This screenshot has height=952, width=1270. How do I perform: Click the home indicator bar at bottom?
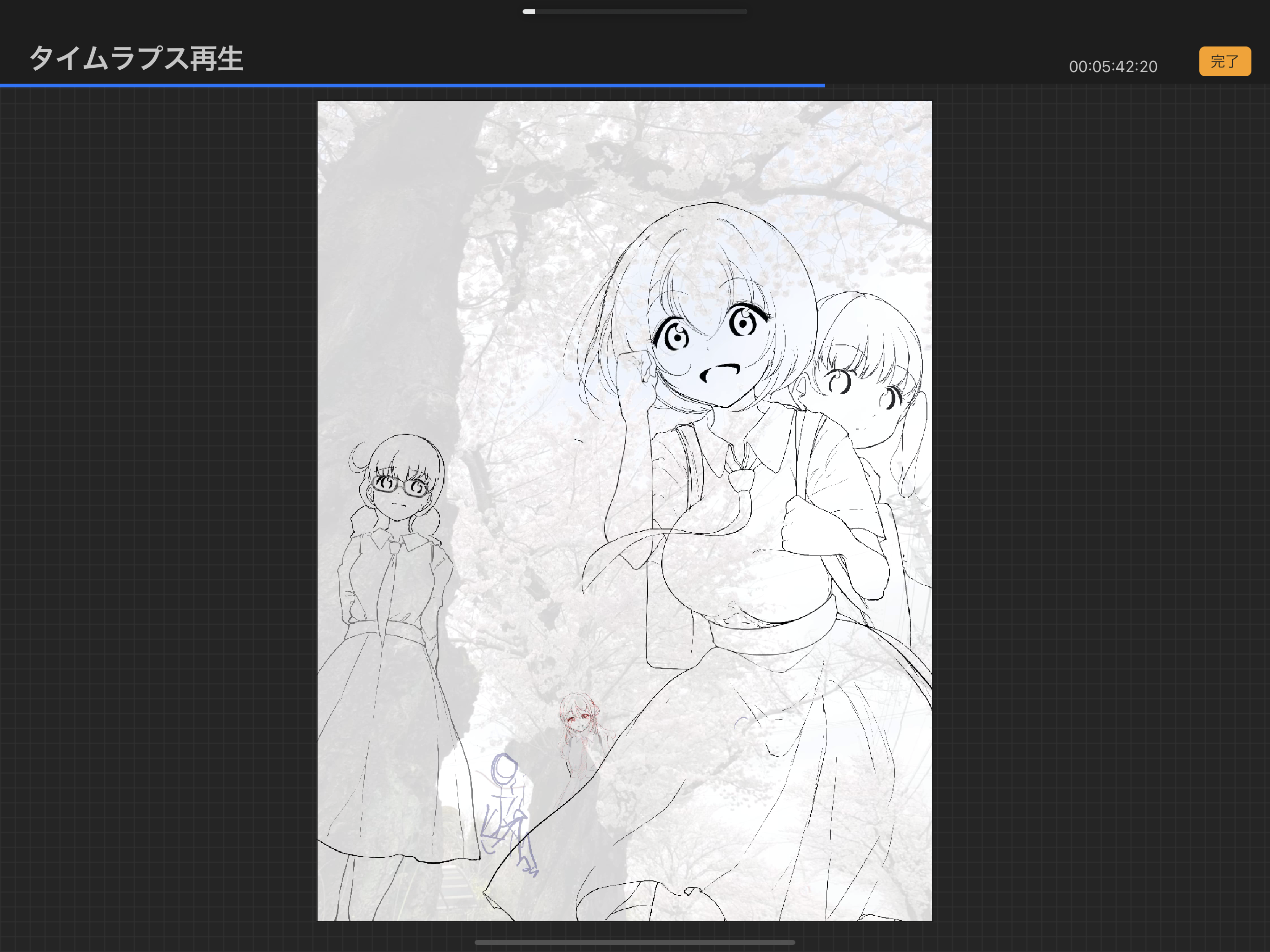click(635, 942)
